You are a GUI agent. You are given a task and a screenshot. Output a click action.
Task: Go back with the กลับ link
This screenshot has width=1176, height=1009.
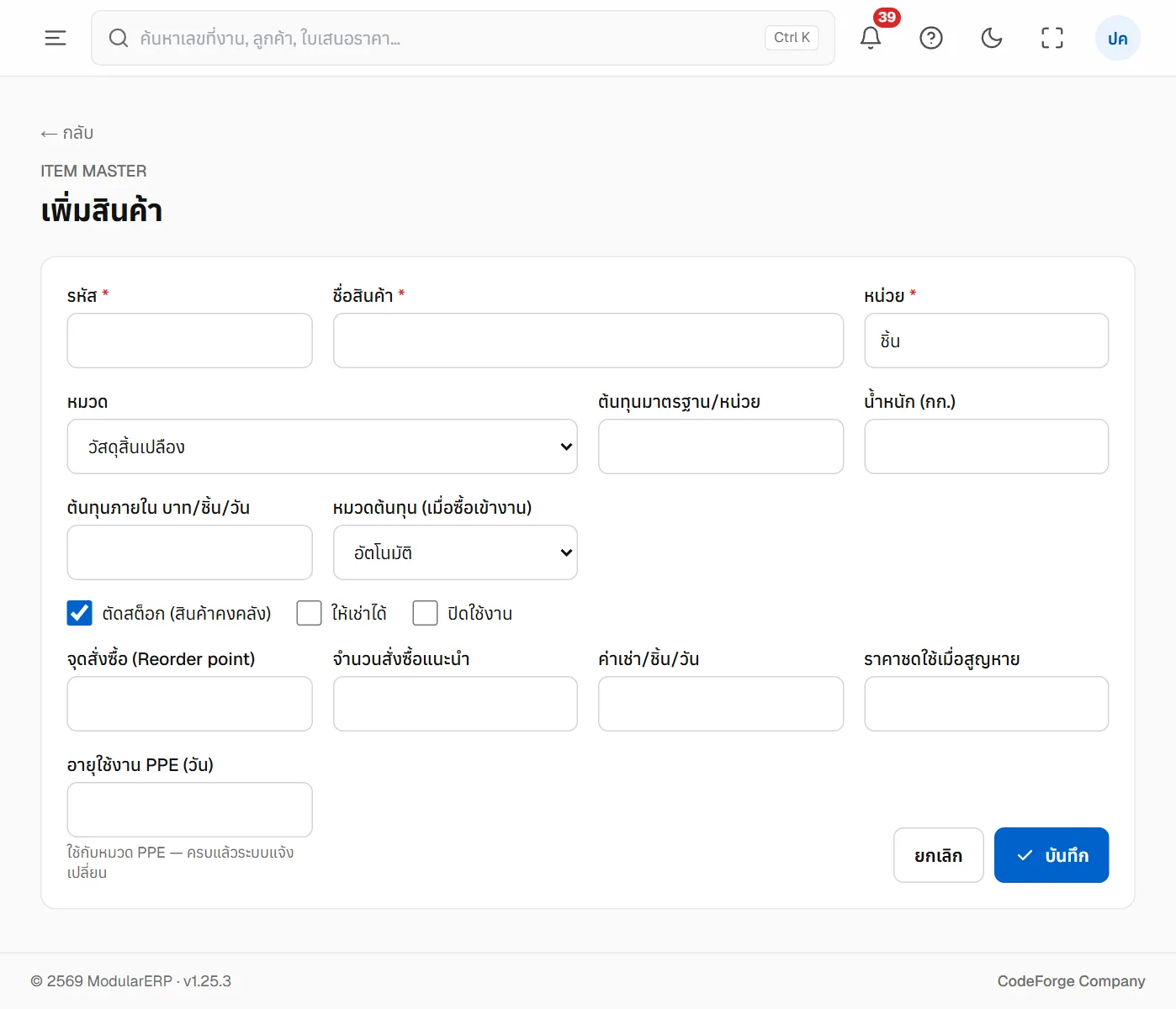(67, 133)
